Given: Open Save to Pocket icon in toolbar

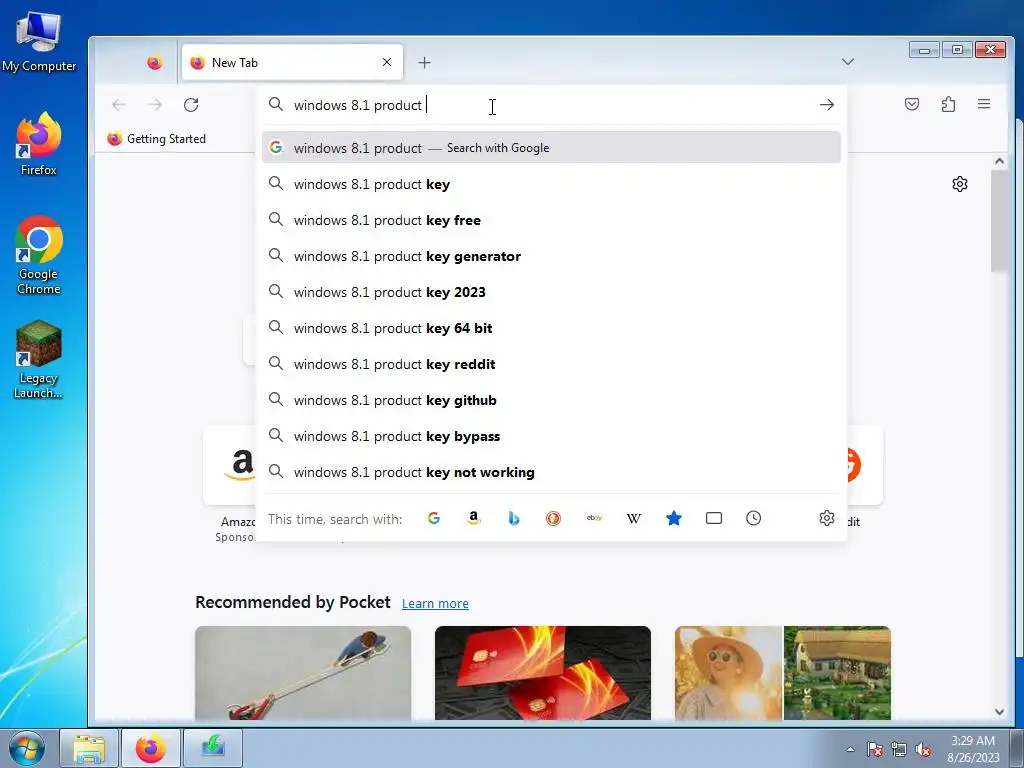Looking at the screenshot, I should point(912,104).
